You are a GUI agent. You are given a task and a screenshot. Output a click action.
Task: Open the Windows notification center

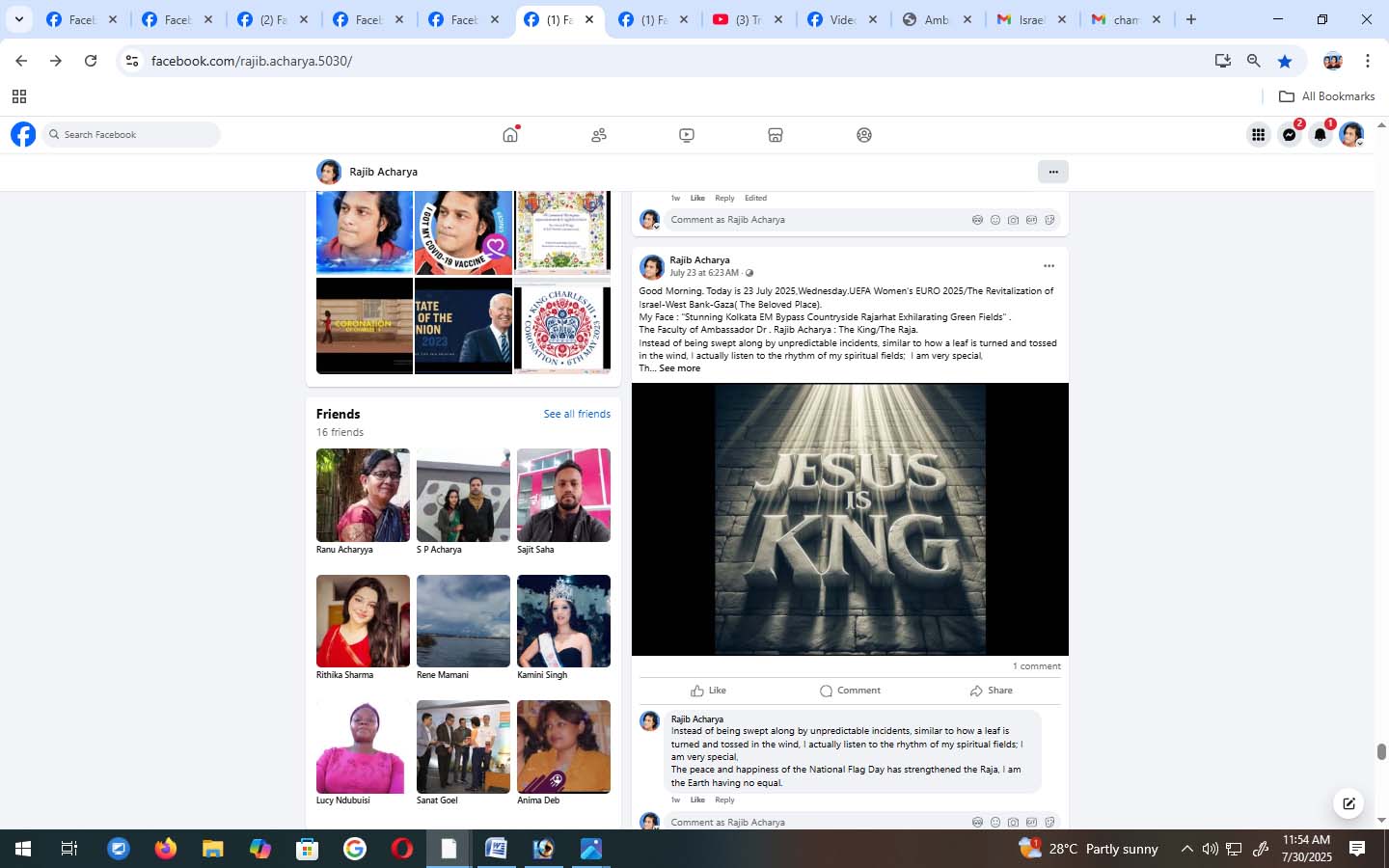[x=1357, y=849]
